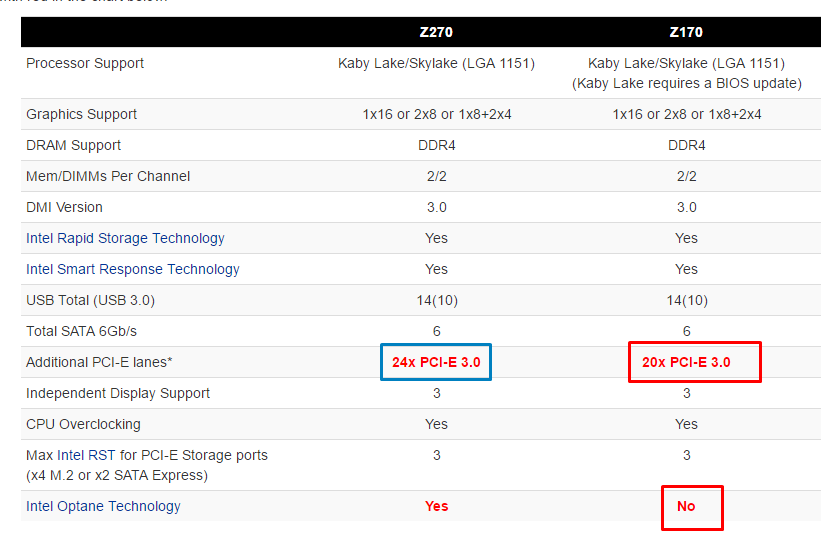Select the Processor Support row label
The image size is (829, 541).
point(85,63)
